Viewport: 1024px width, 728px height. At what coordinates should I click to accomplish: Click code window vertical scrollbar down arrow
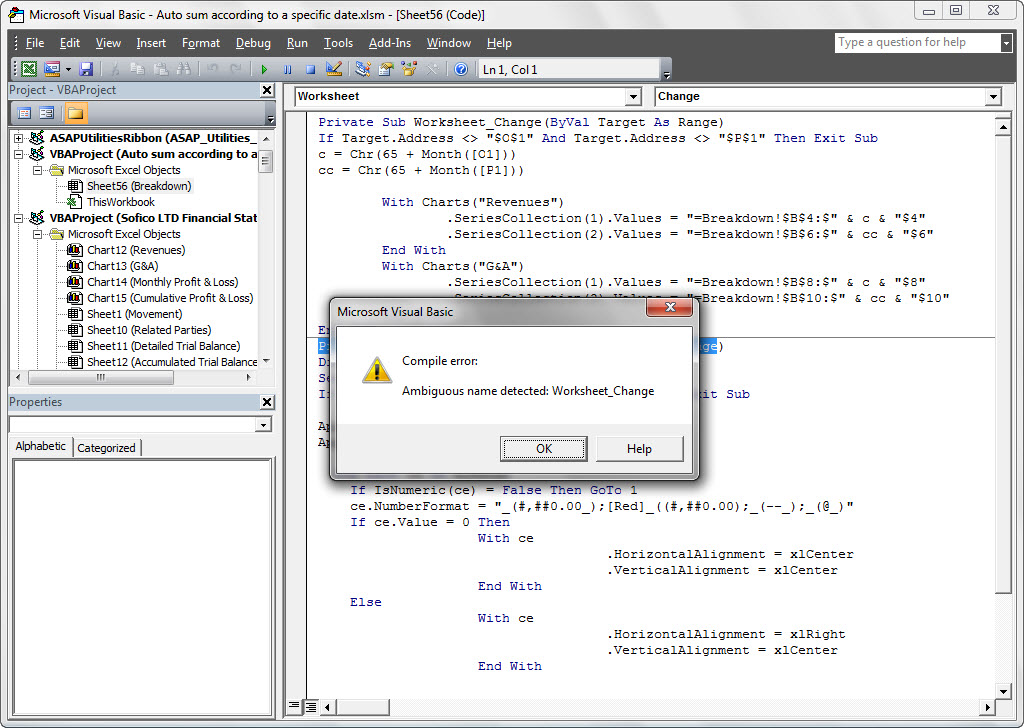1002,691
